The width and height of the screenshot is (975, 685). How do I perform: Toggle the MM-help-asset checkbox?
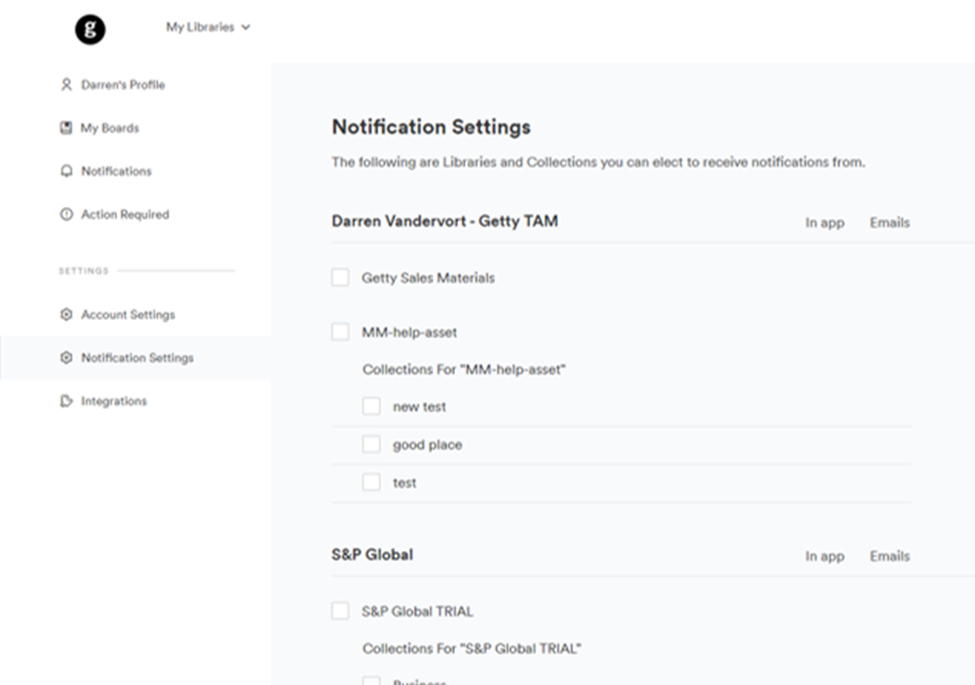click(x=340, y=332)
